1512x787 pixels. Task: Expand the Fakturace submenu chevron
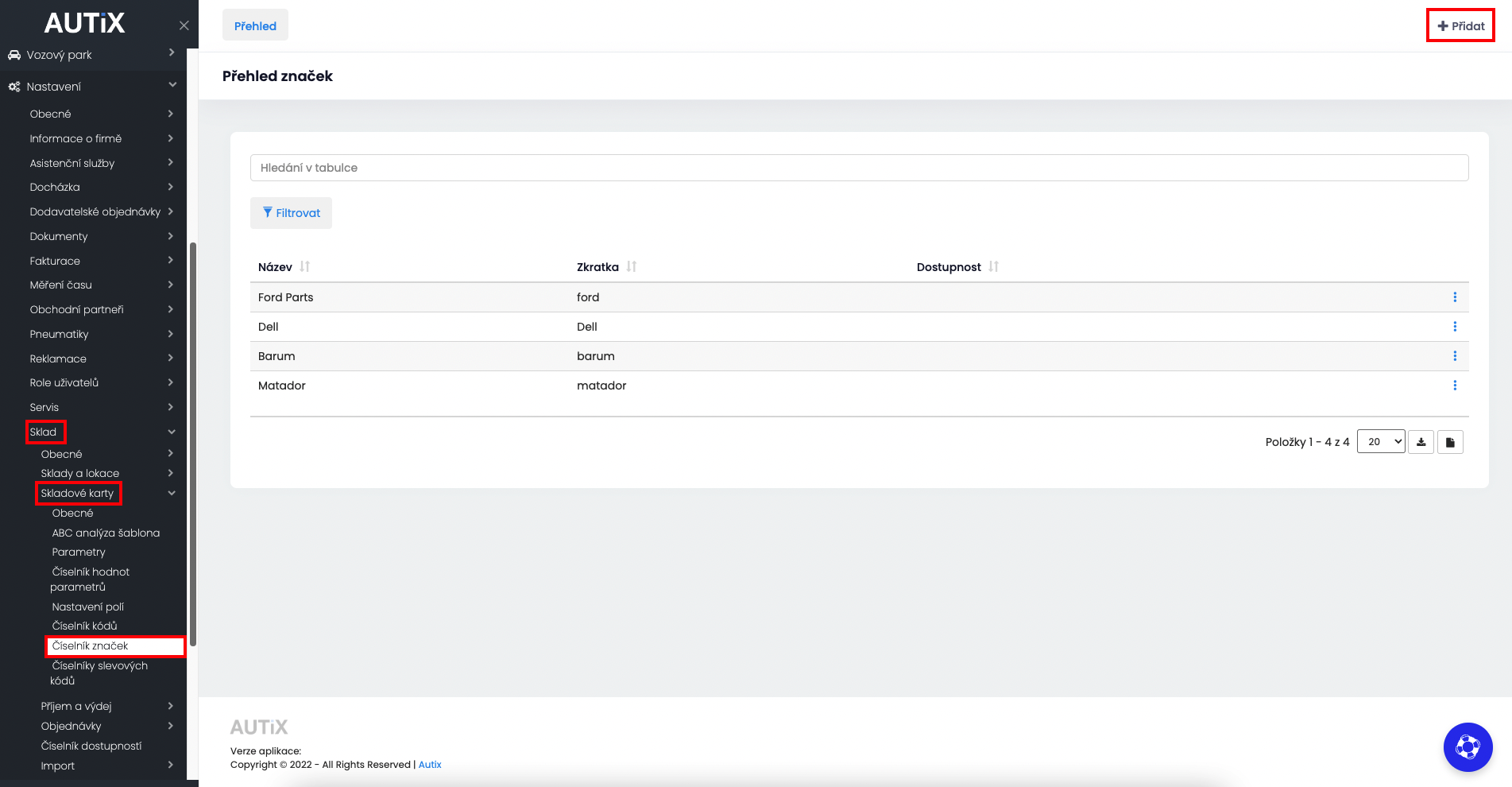tap(171, 260)
